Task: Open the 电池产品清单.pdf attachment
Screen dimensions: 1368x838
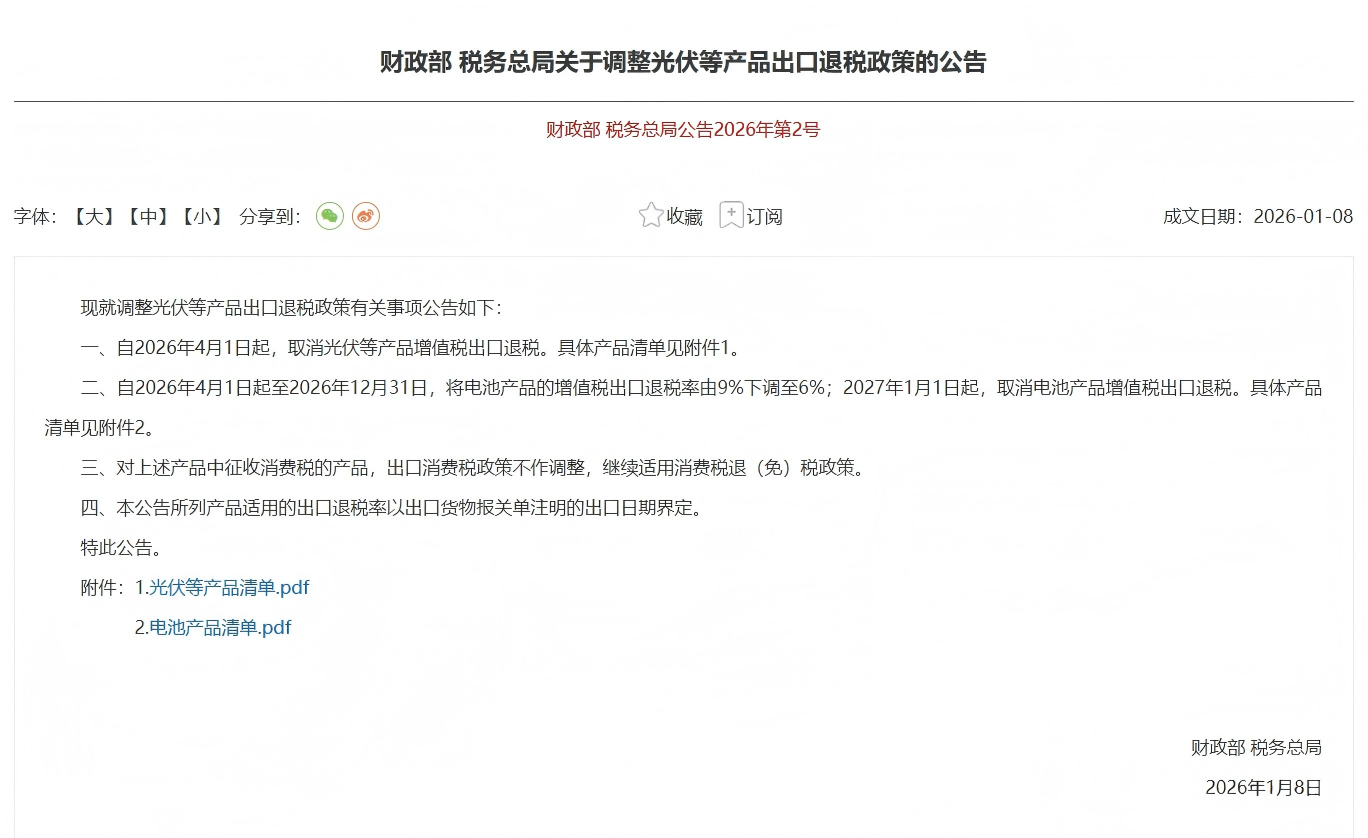Action: 219,628
